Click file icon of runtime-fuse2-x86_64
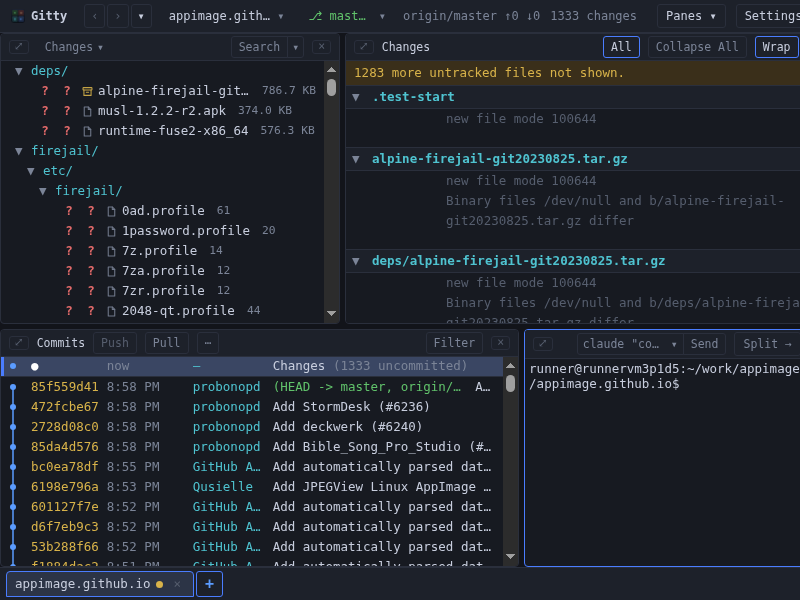 [x=87, y=131]
